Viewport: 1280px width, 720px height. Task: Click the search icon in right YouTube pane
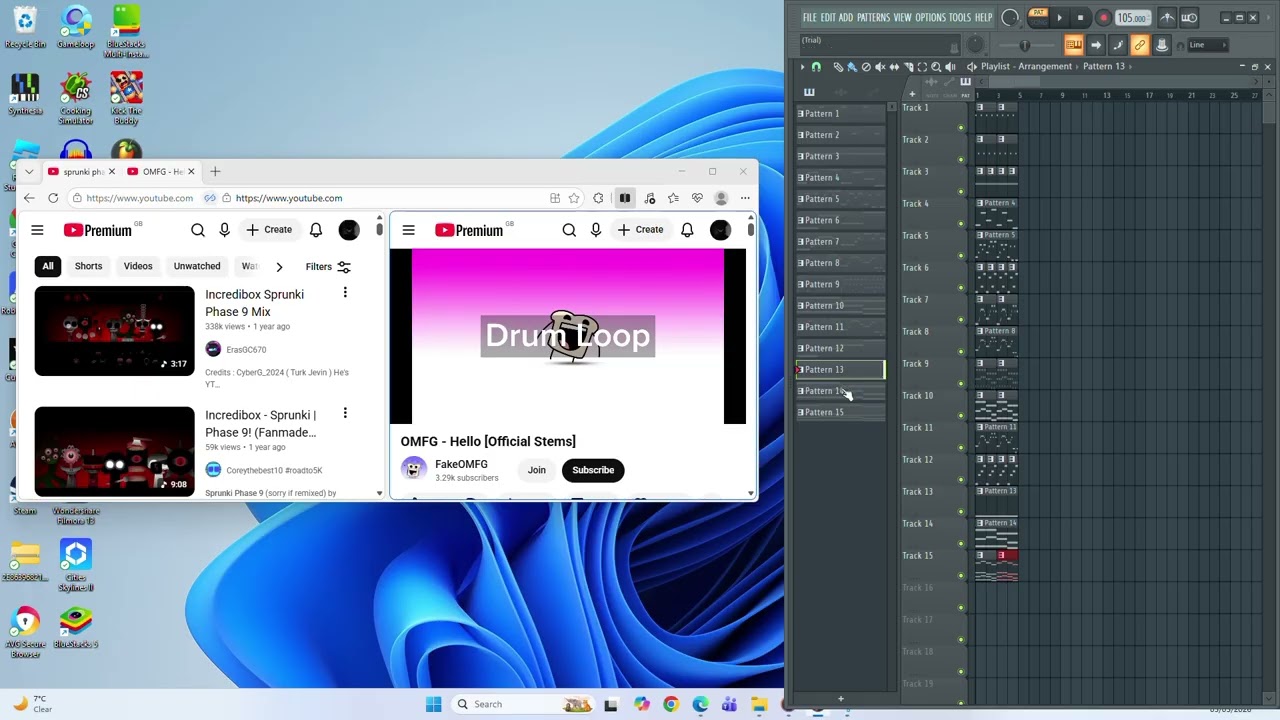point(569,230)
